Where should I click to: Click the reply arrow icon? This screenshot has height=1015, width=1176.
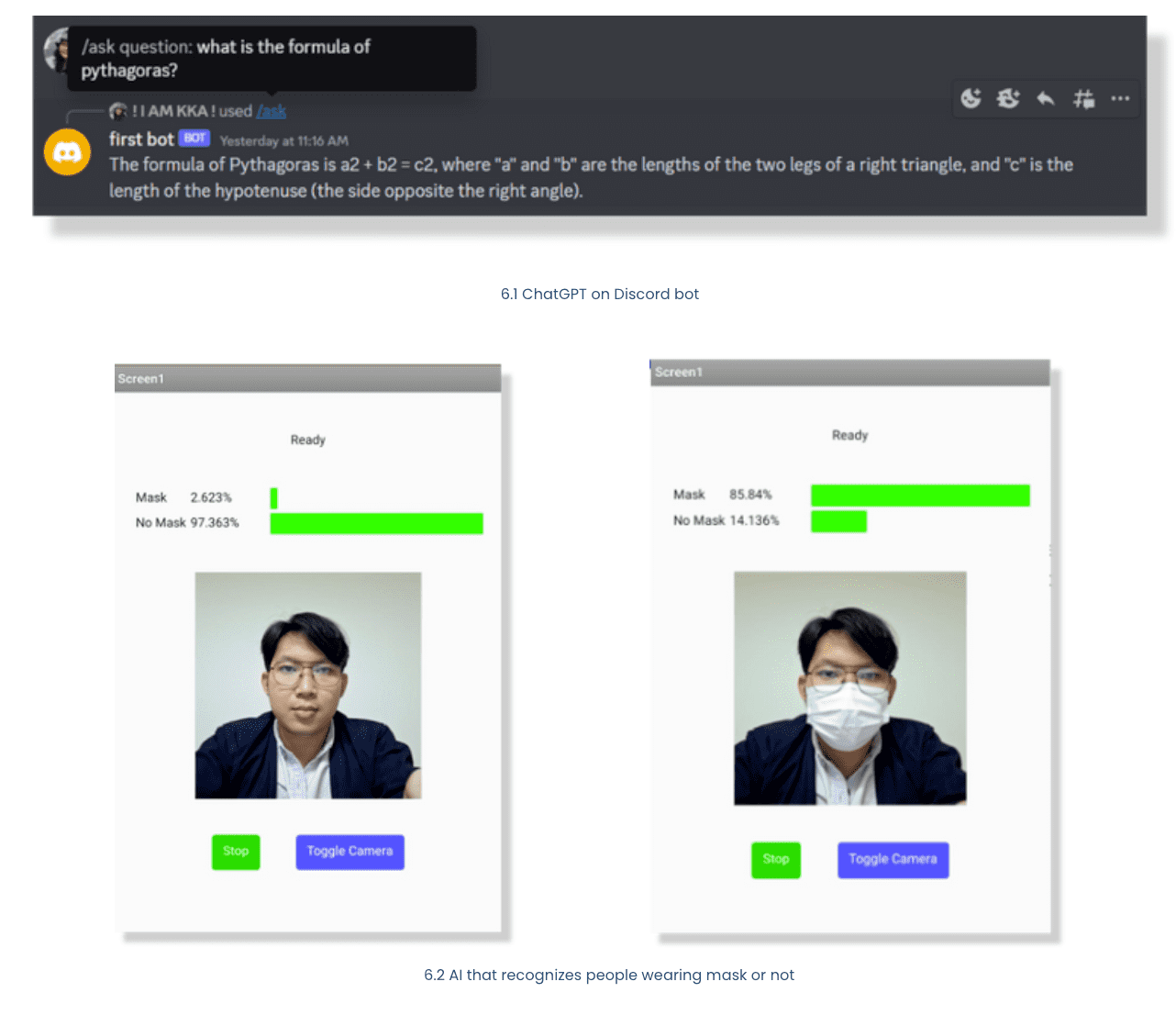click(x=1046, y=99)
